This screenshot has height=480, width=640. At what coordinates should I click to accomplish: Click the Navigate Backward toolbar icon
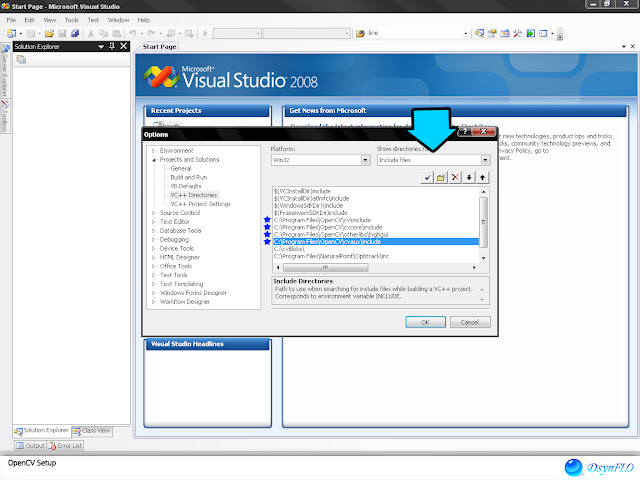(171, 33)
